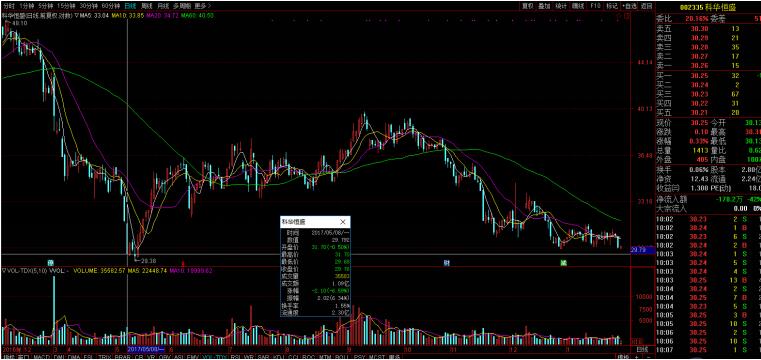Click the 叠加 overlay button
This screenshot has height=360, width=761.
[544, 6]
